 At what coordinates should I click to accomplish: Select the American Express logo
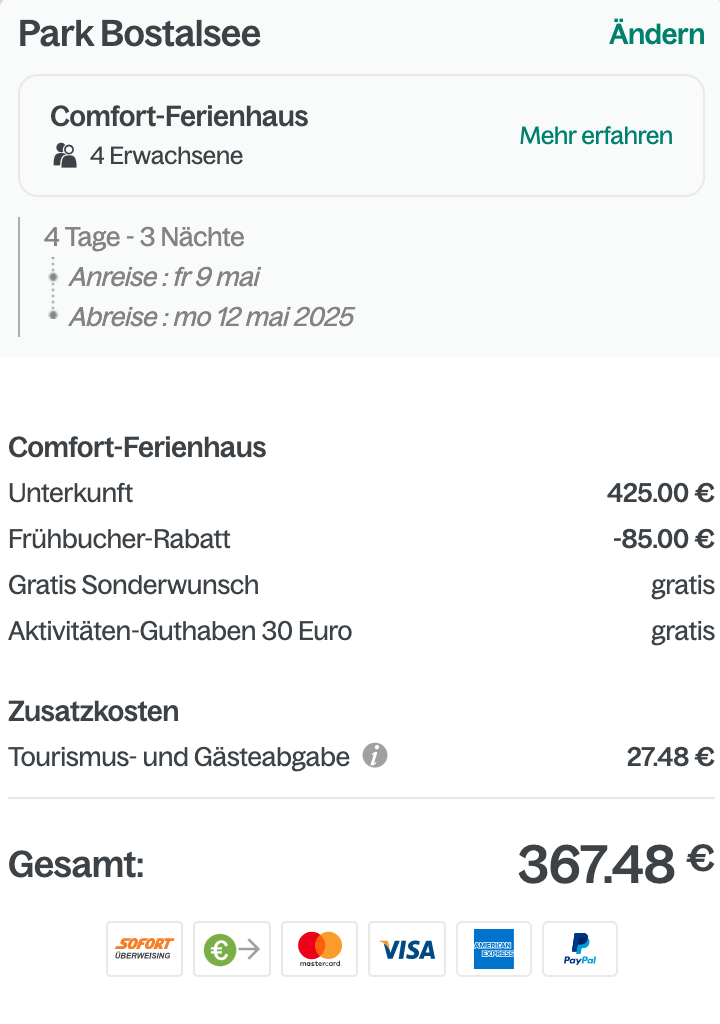point(494,949)
